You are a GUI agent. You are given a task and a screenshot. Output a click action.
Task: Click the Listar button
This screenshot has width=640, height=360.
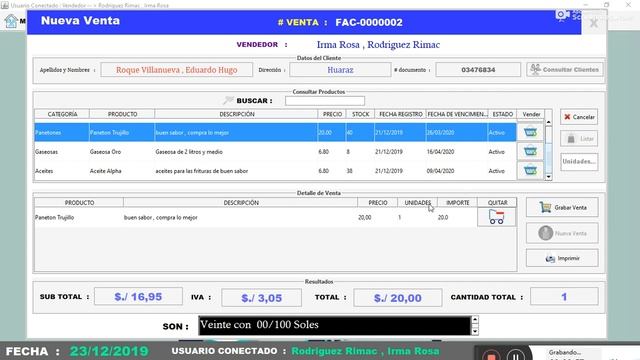pyautogui.click(x=579, y=139)
